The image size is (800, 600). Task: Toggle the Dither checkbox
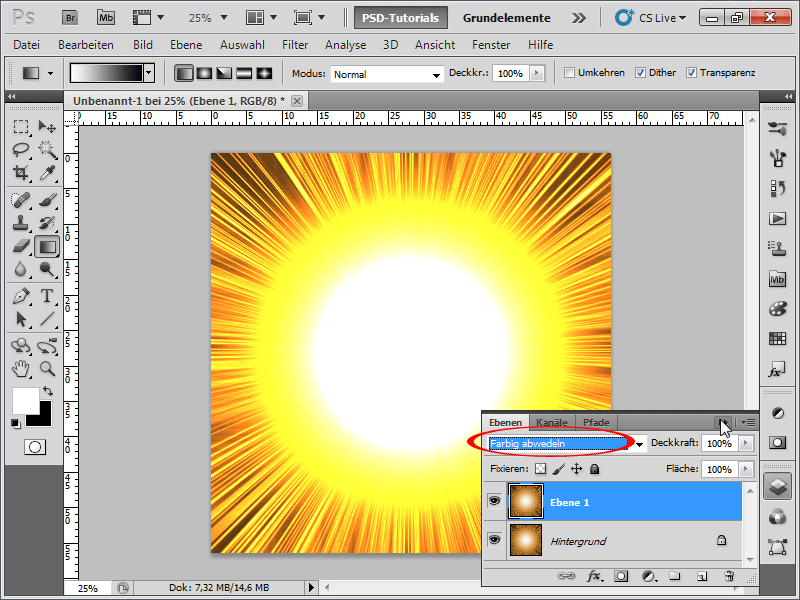[640, 72]
